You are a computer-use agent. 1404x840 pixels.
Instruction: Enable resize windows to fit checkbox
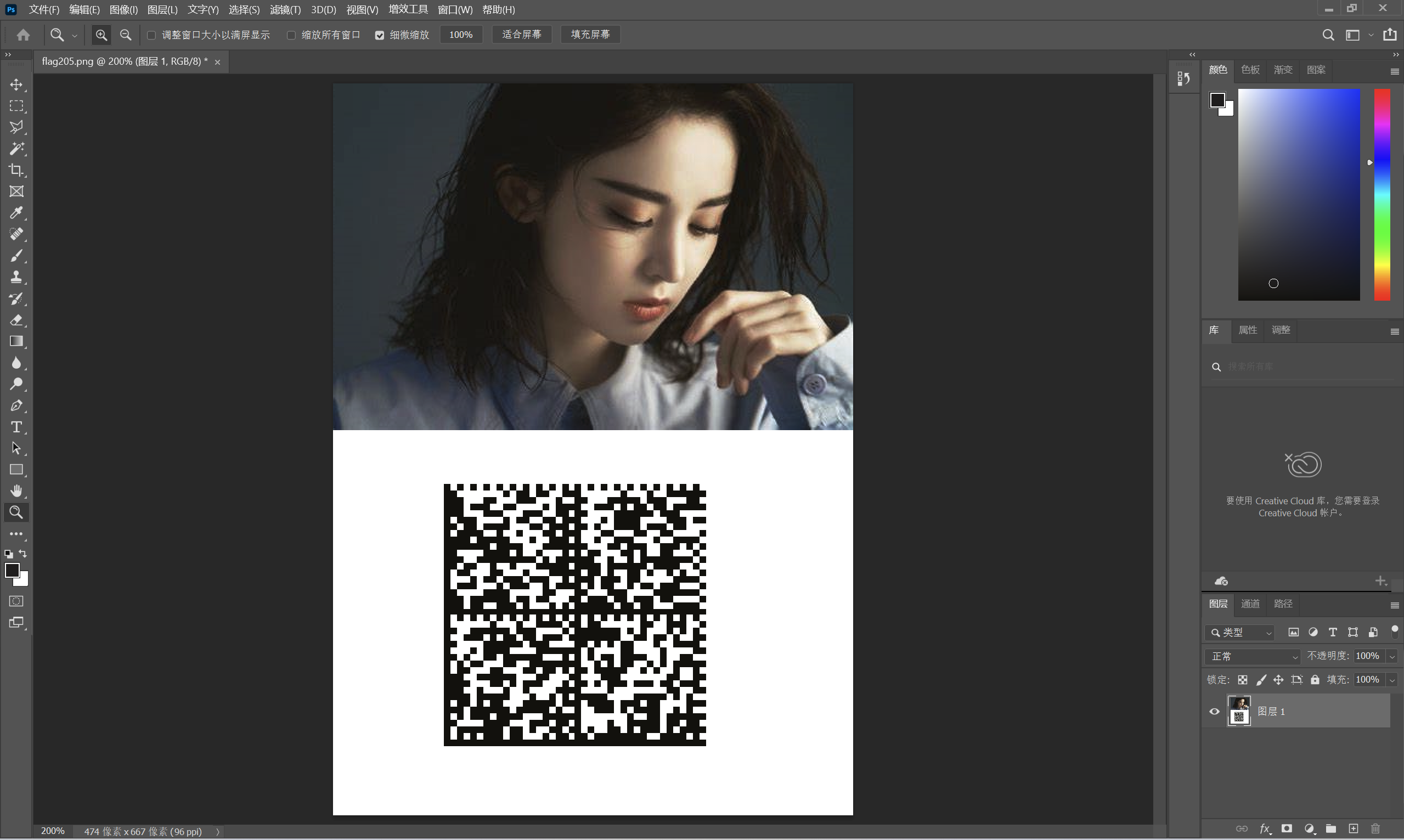click(151, 35)
